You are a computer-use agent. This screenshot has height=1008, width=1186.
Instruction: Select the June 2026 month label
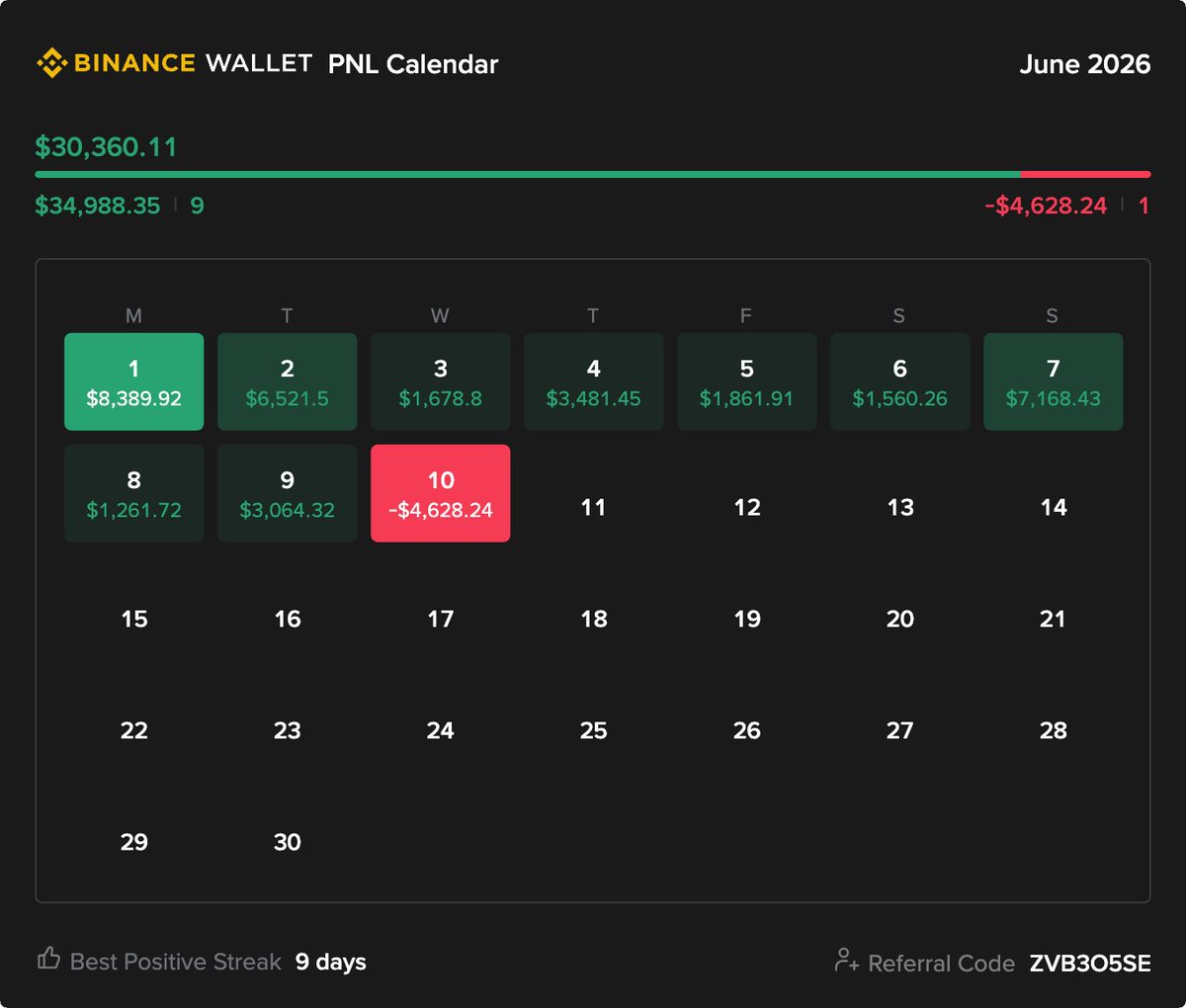(1085, 64)
